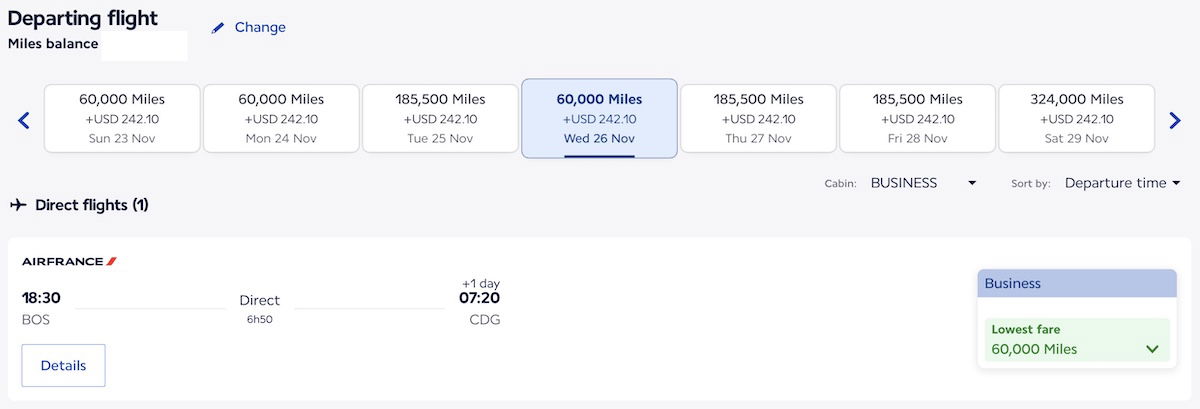The width and height of the screenshot is (1200, 409).
Task: Click the previous dates left arrow
Action: (x=24, y=121)
